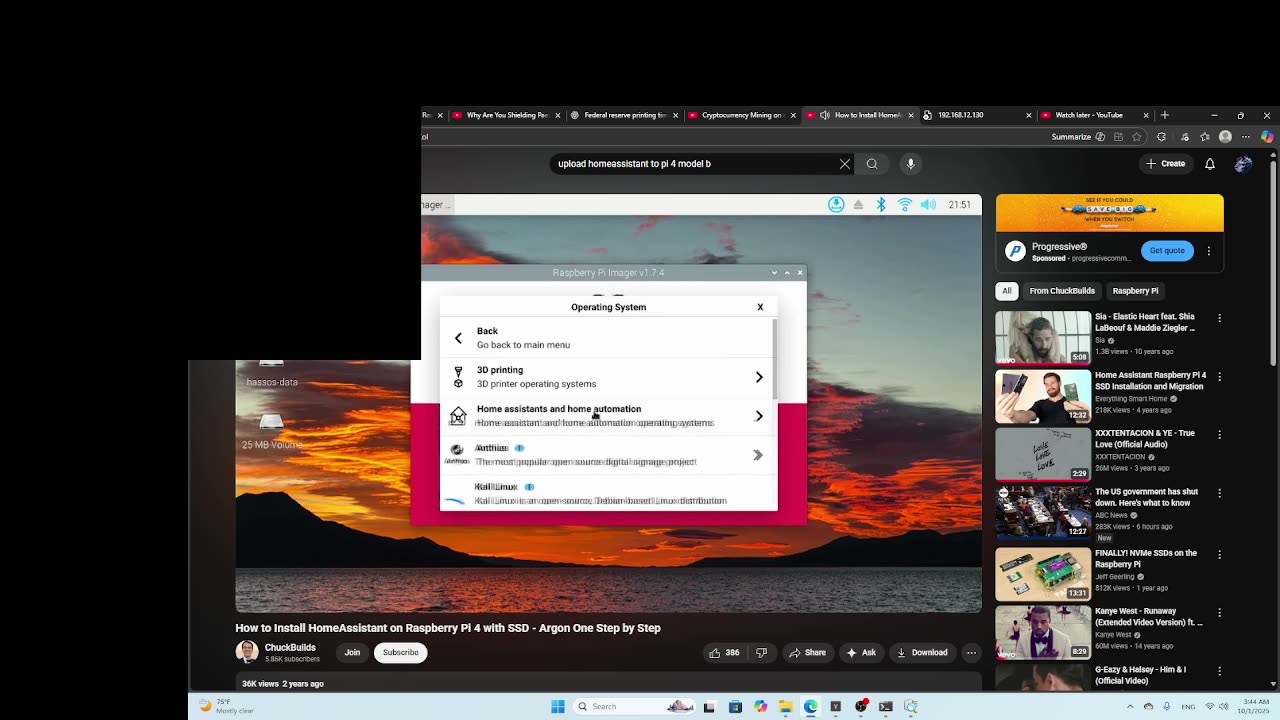This screenshot has height=720, width=1280.
Task: Open options for Home Assistant SSD Installation video
Action: (x=1219, y=377)
